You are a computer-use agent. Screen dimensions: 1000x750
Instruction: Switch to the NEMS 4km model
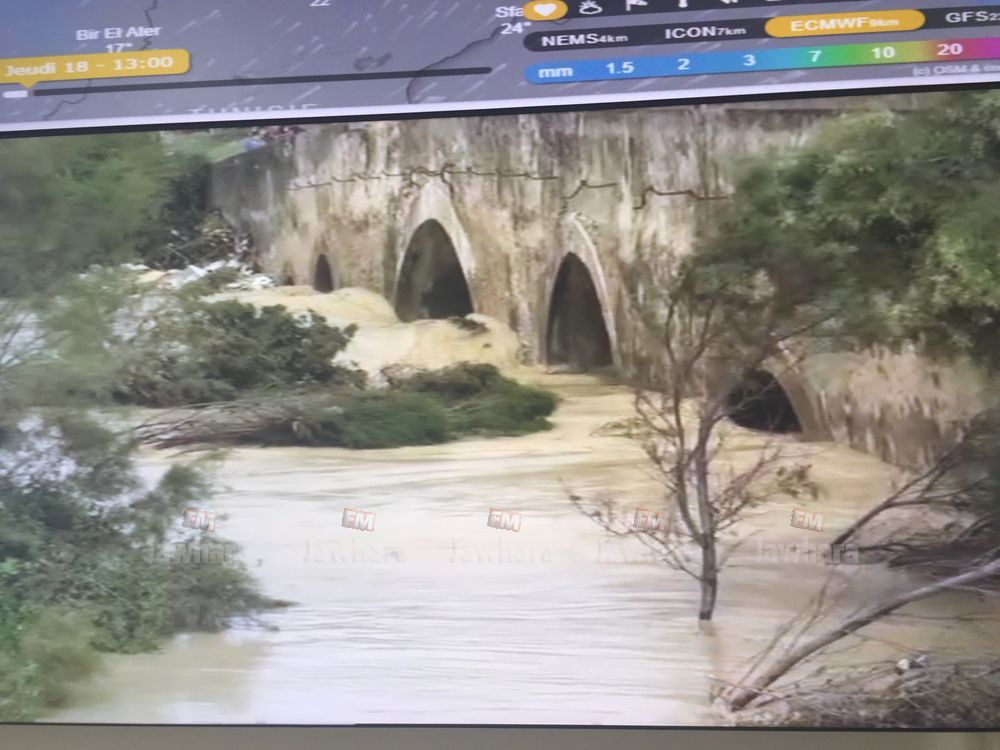(572, 38)
